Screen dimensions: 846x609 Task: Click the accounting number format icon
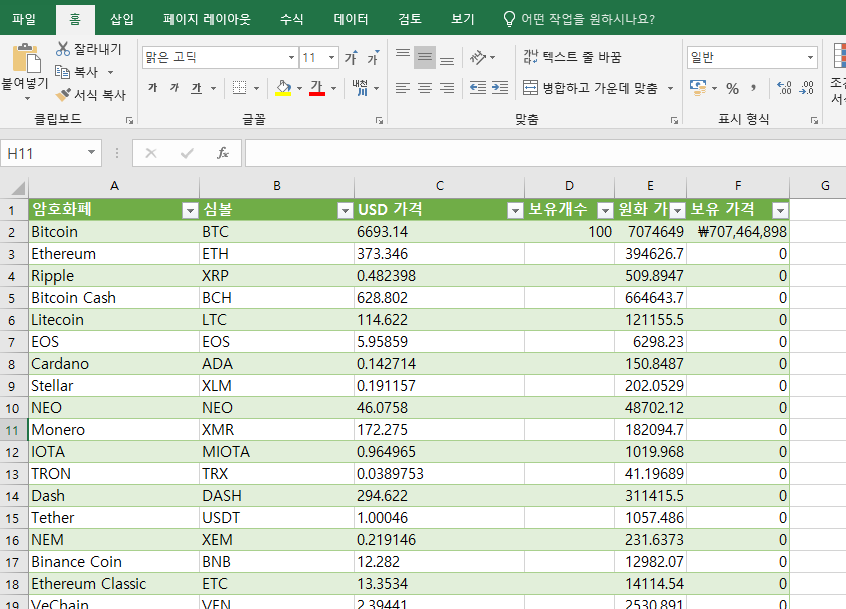pos(698,87)
